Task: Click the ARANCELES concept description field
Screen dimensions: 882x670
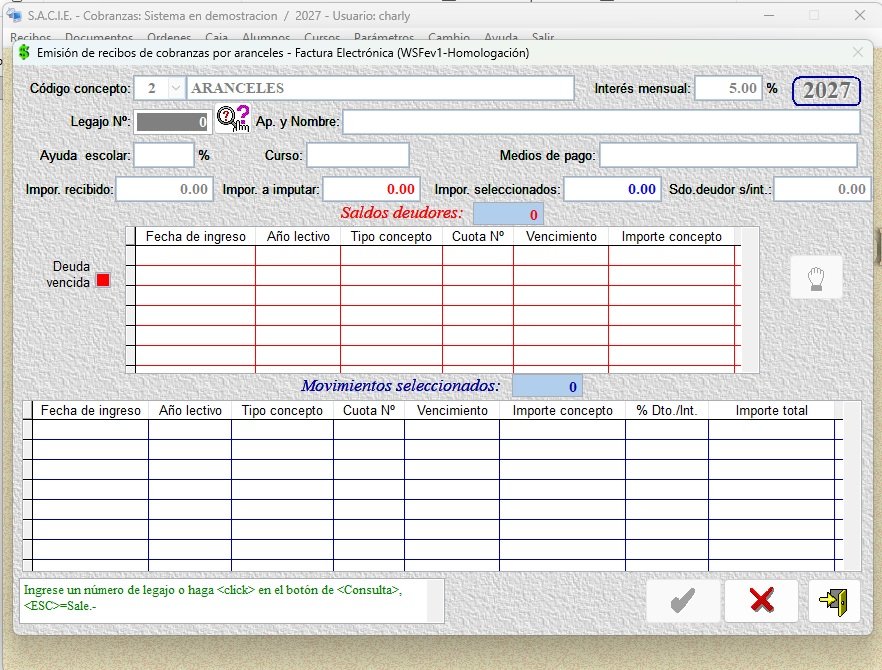Action: (x=380, y=88)
